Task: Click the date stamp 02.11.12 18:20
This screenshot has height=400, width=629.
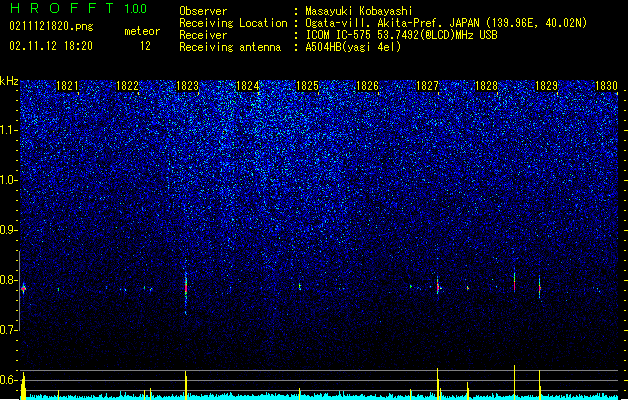Action: (51, 46)
